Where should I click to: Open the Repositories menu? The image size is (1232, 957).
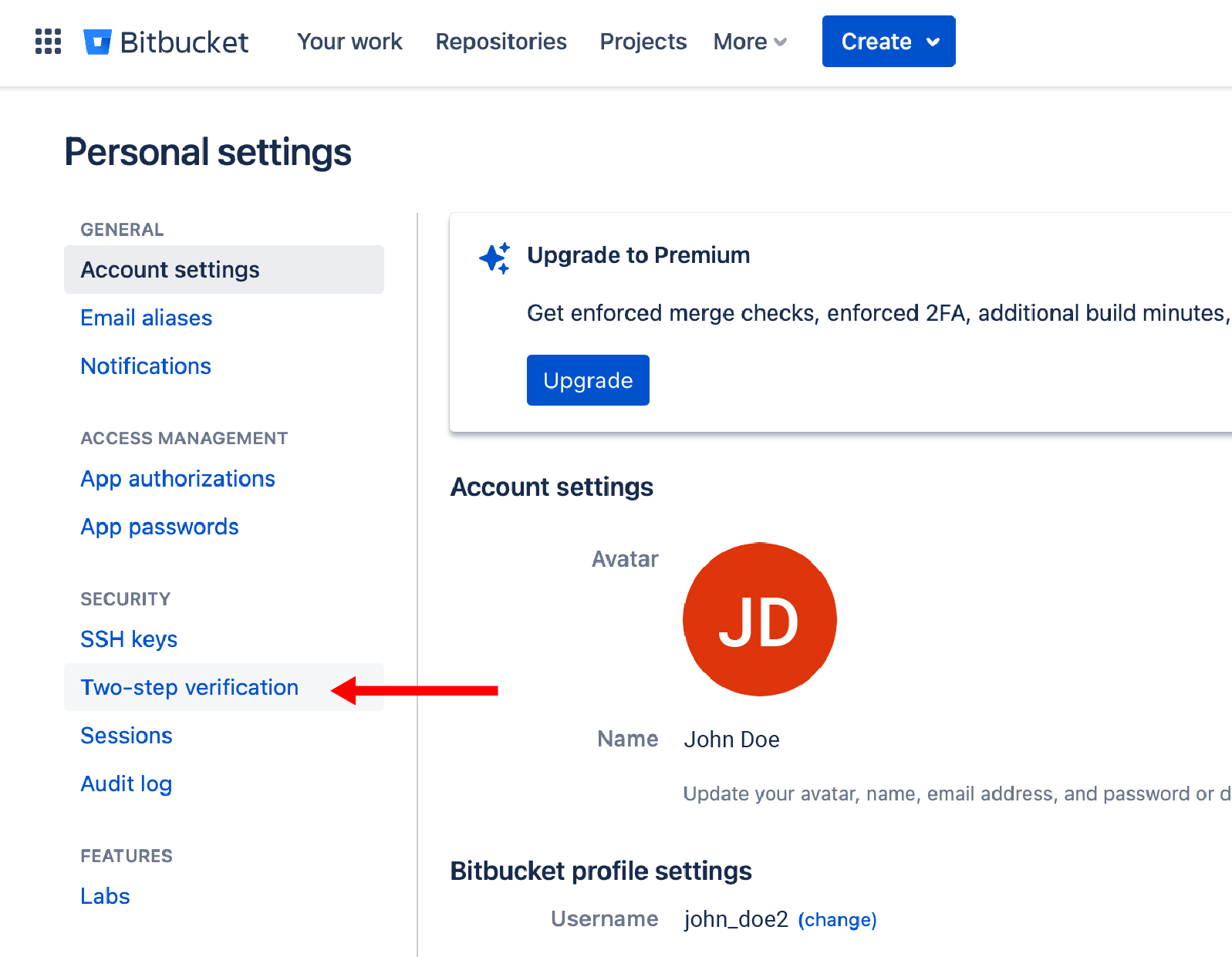point(501,42)
